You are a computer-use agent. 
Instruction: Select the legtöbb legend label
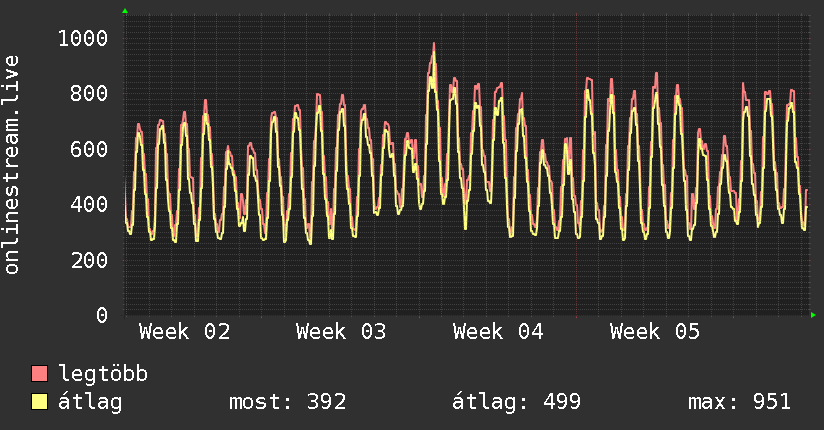tap(103, 375)
